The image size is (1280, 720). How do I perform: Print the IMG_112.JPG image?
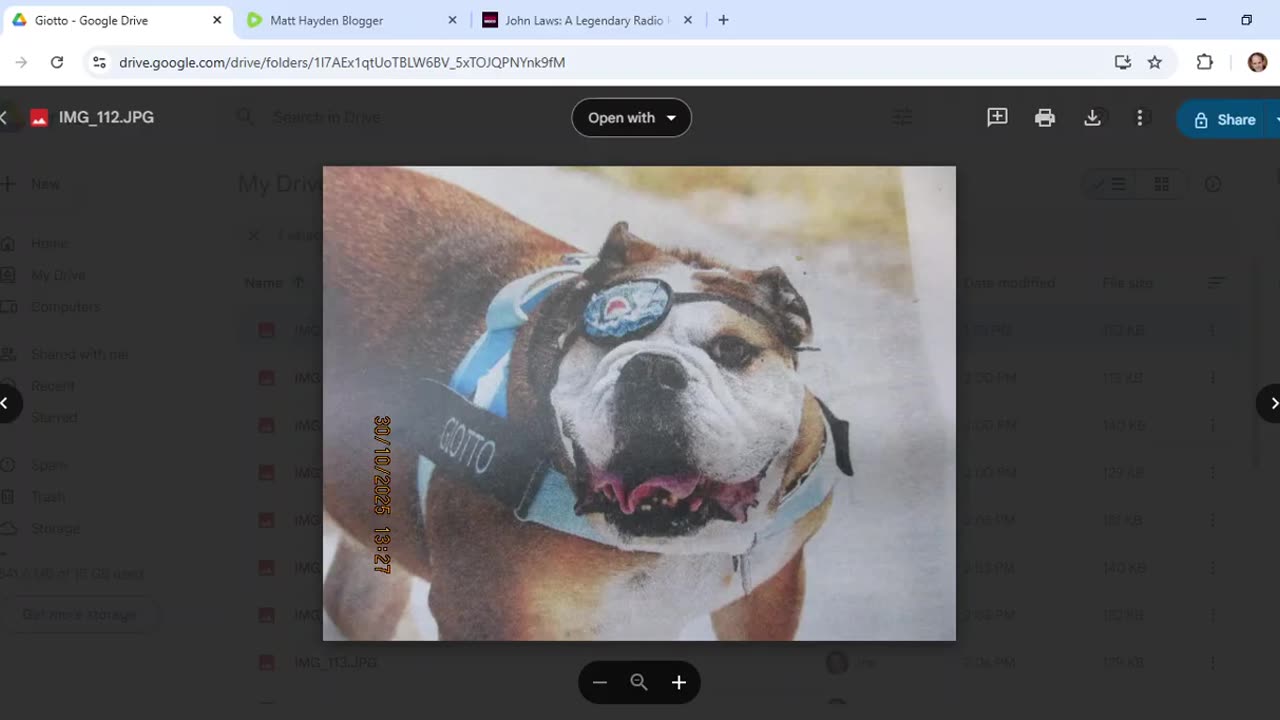click(x=1045, y=118)
